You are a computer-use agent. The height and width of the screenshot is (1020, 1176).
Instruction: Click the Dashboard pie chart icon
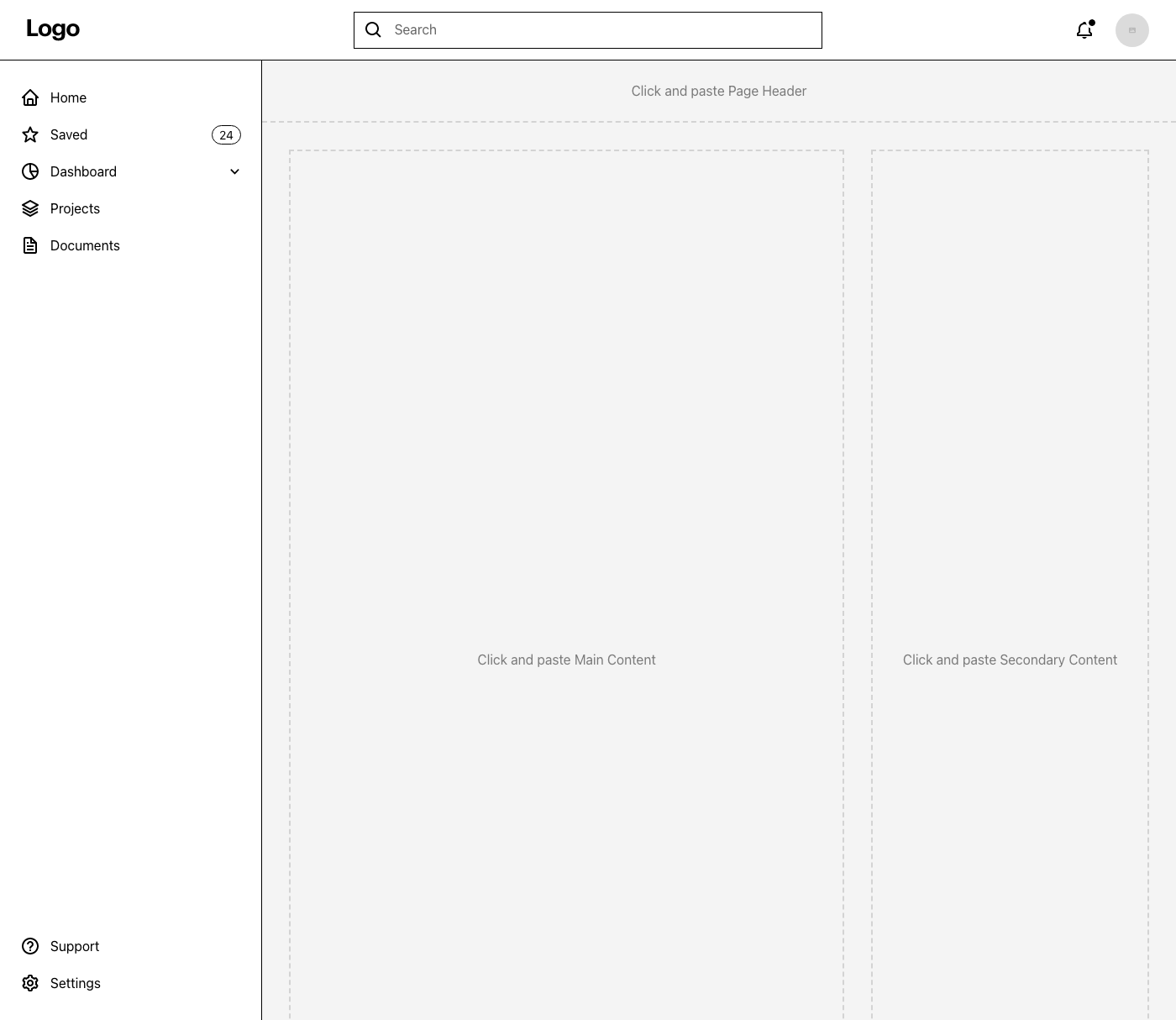click(30, 171)
